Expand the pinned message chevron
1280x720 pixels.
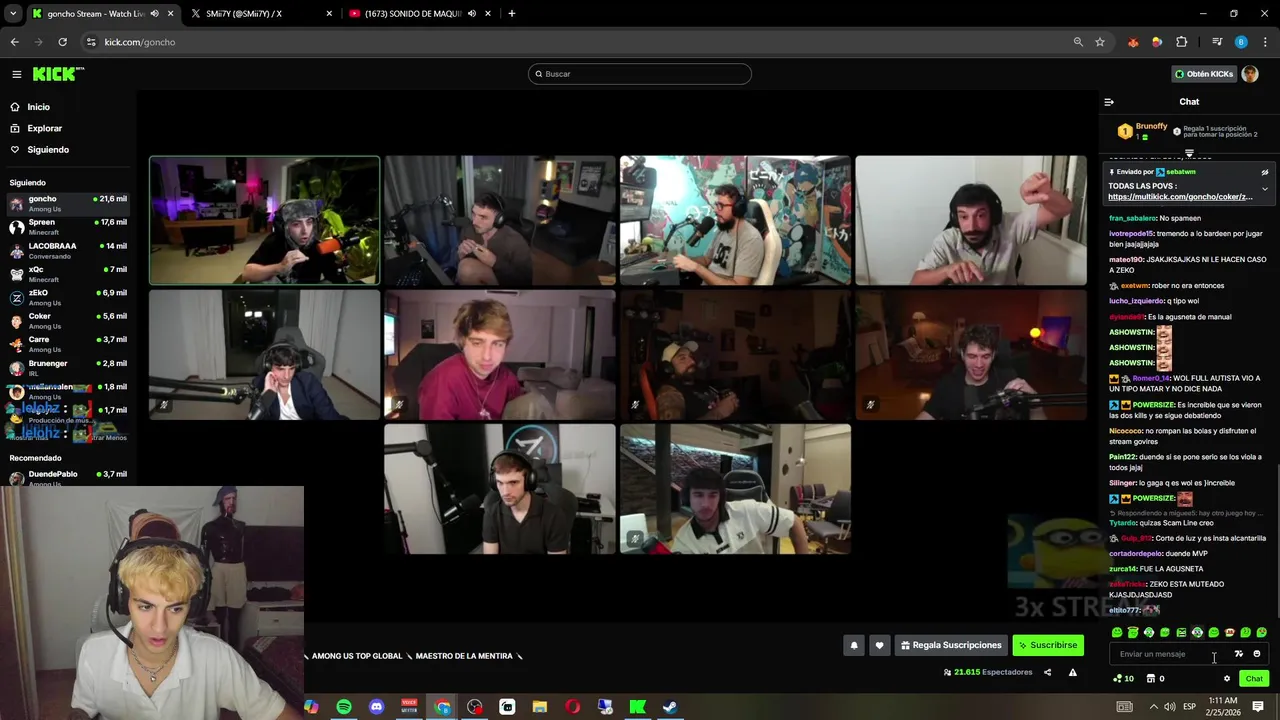click(1264, 189)
